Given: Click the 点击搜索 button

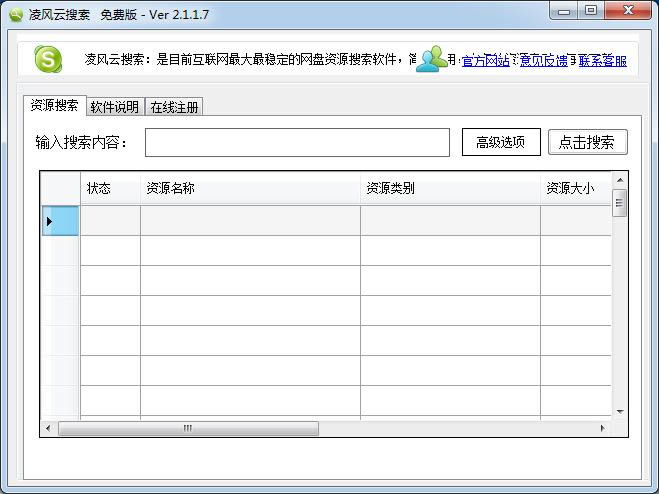Looking at the screenshot, I should point(588,142).
